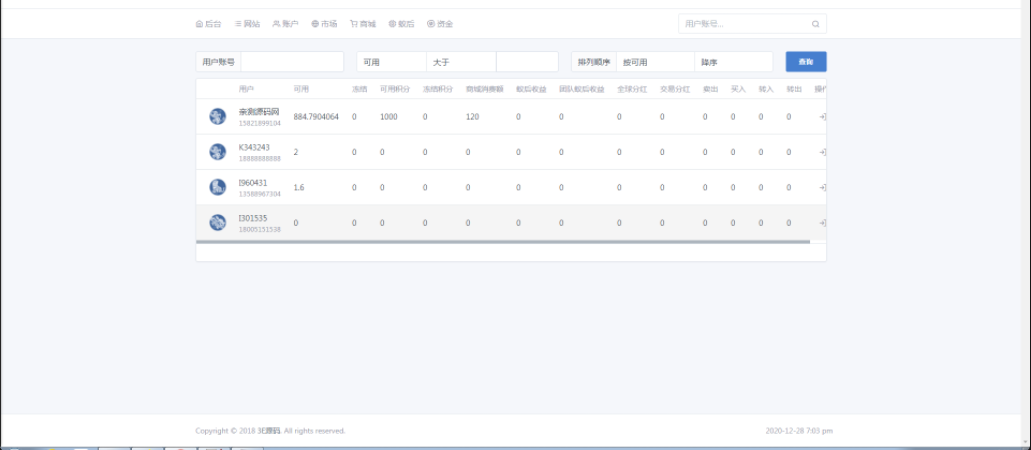The height and width of the screenshot is (450, 1031).
Task: Click the 可用 column header
Action: pyautogui.click(x=301, y=89)
